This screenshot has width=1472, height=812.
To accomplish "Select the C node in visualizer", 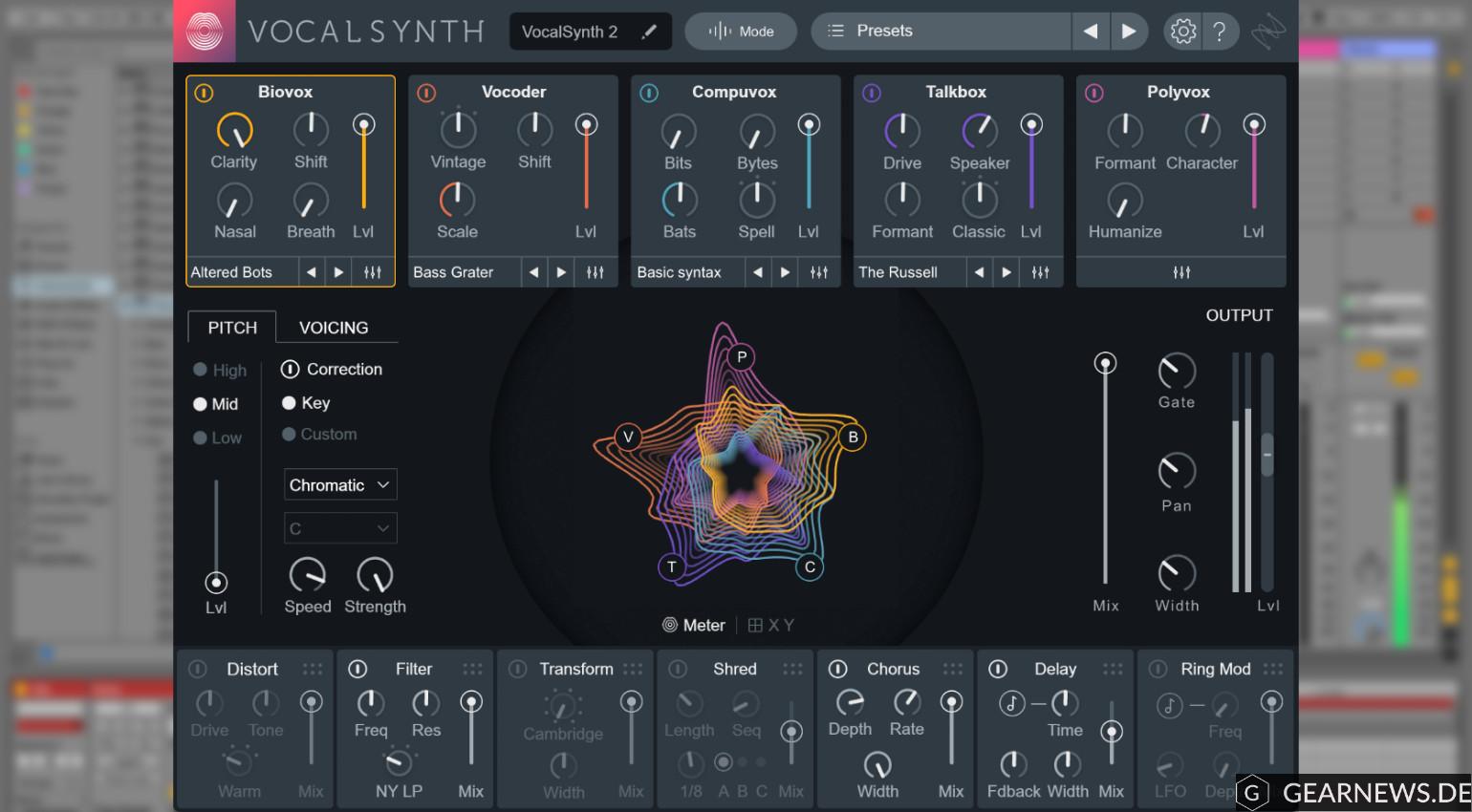I will click(810, 567).
